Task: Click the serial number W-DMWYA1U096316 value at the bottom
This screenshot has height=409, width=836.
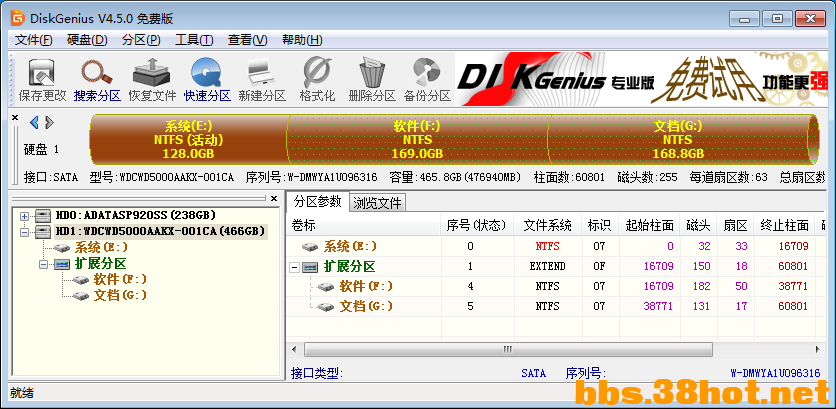Action: 775,373
